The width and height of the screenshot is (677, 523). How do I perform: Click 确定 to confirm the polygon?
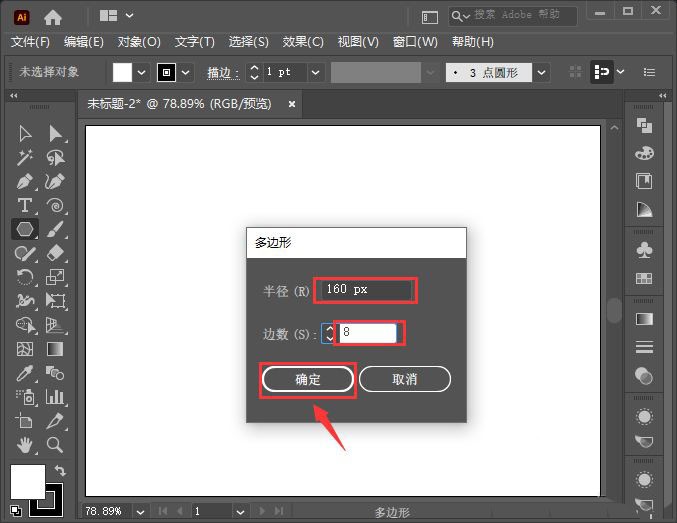click(308, 379)
